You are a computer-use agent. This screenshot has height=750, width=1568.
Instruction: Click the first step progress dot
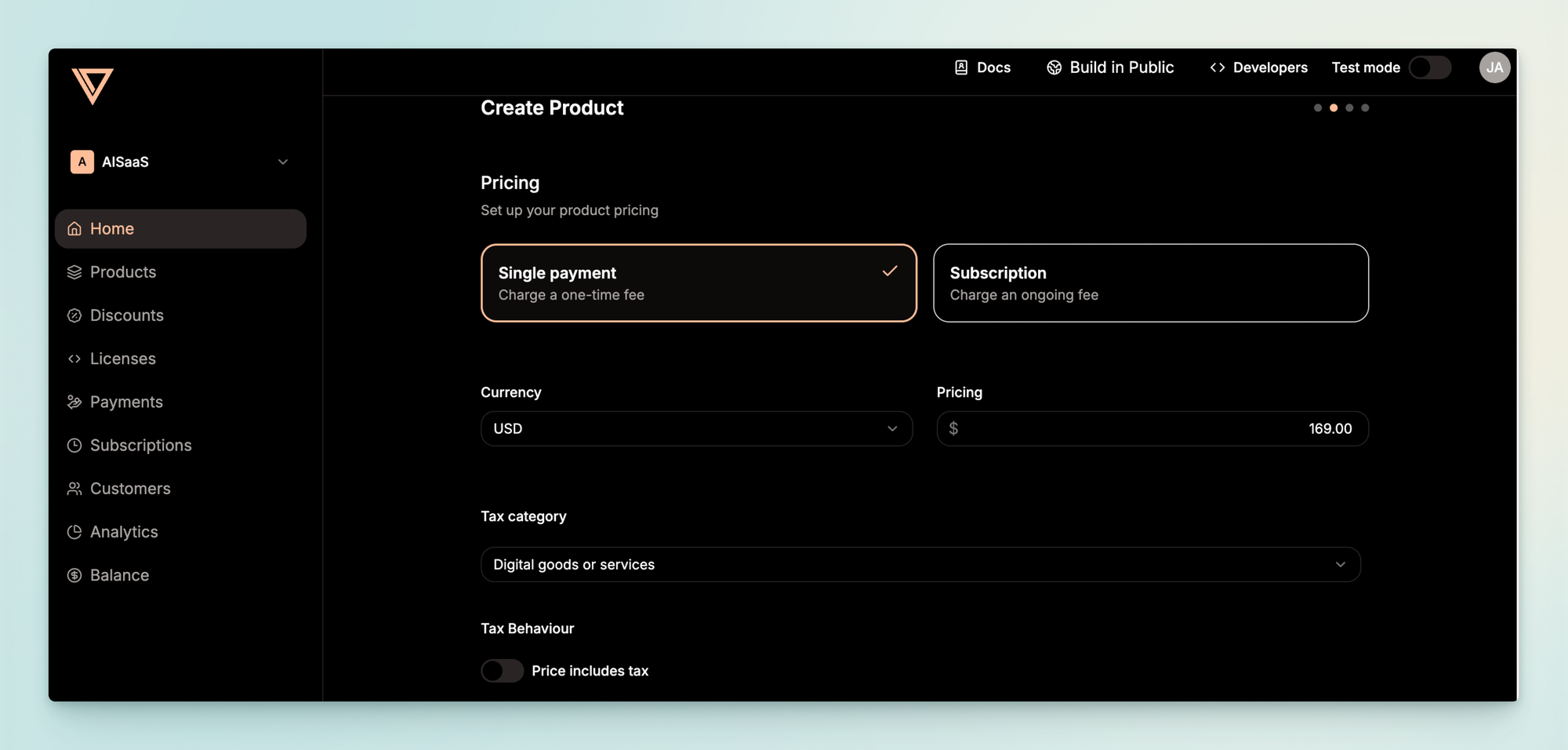coord(1318,107)
